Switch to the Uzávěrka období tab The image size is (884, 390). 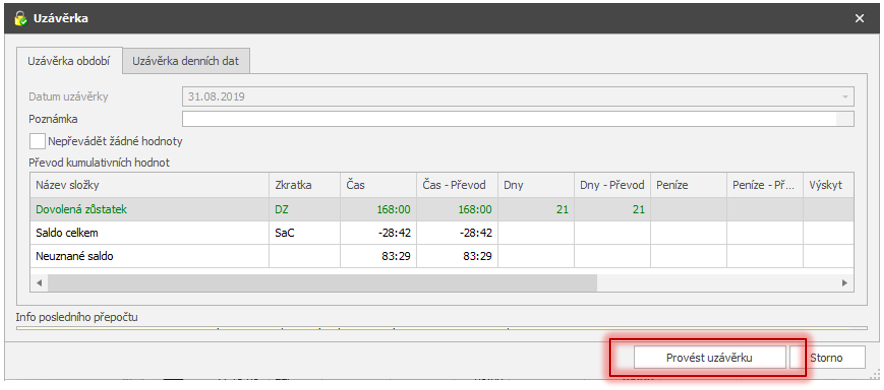tap(69, 61)
